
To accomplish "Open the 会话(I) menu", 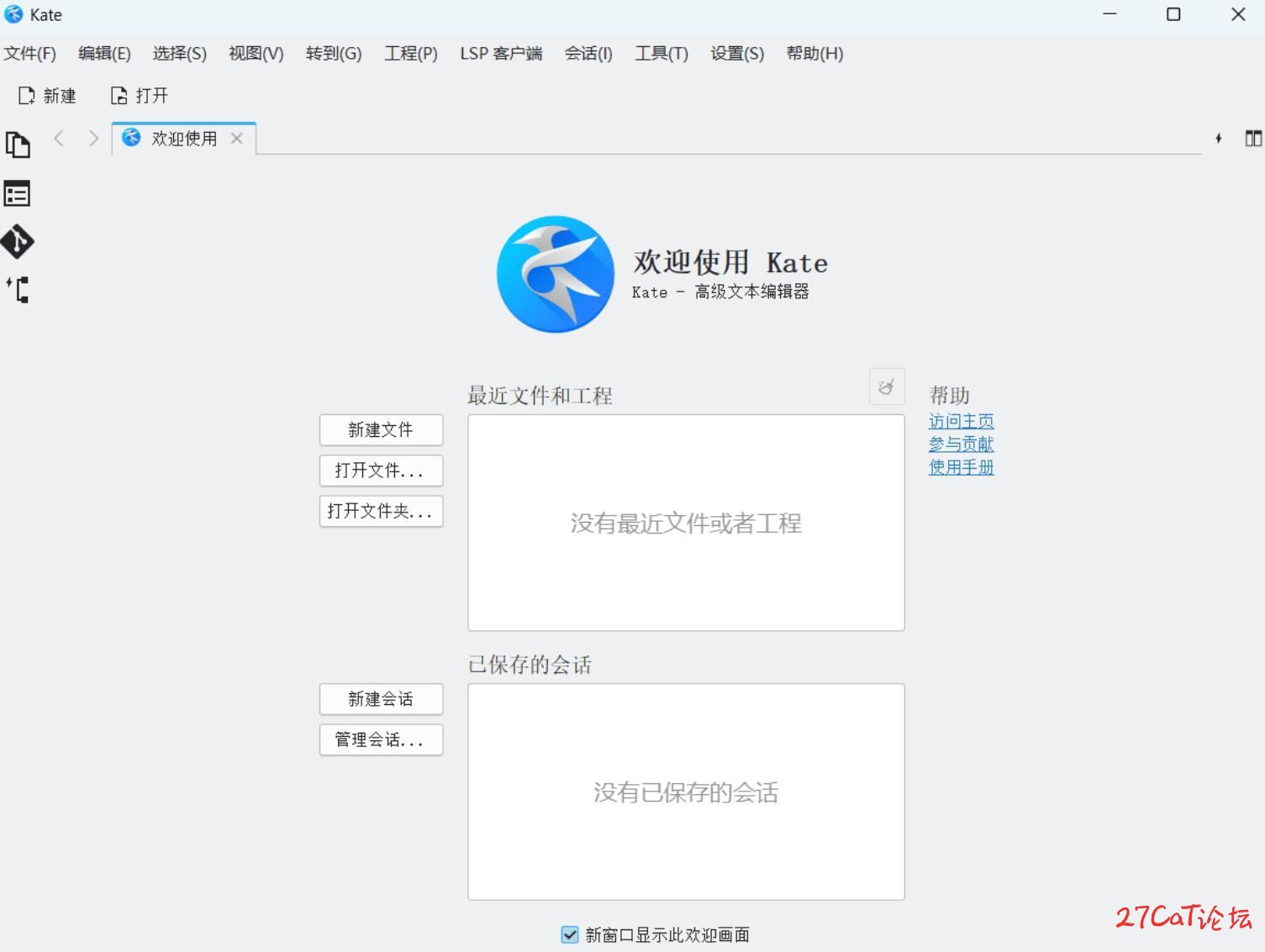I will click(x=588, y=54).
